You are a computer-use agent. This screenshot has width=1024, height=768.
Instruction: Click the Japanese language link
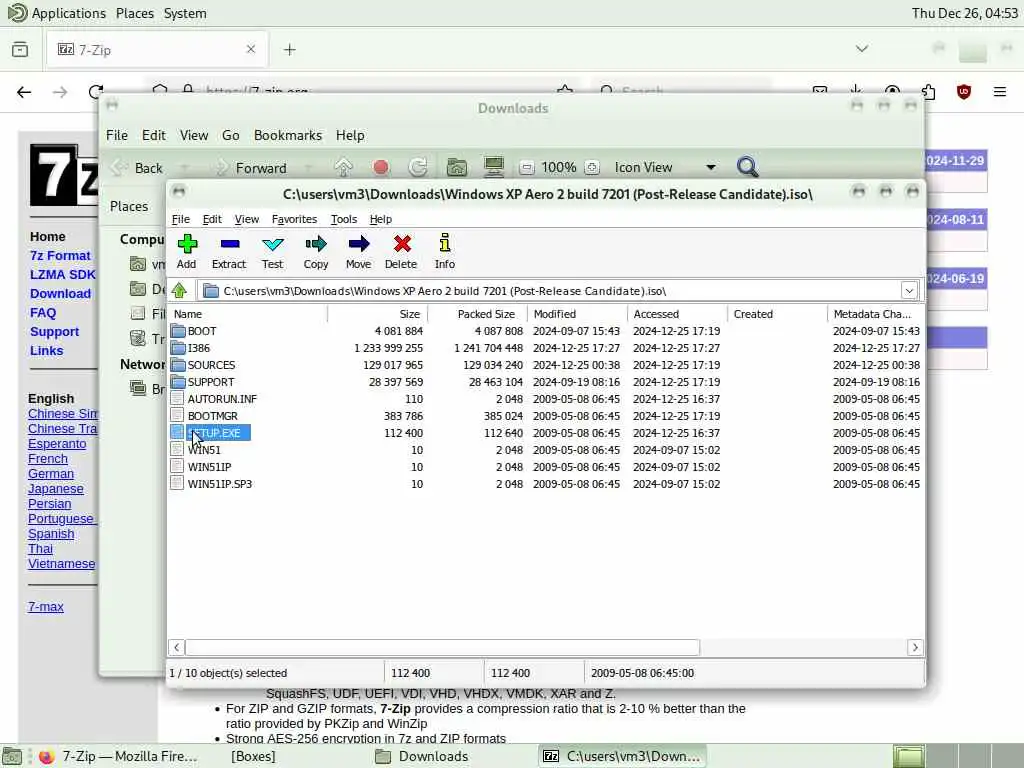click(x=56, y=488)
